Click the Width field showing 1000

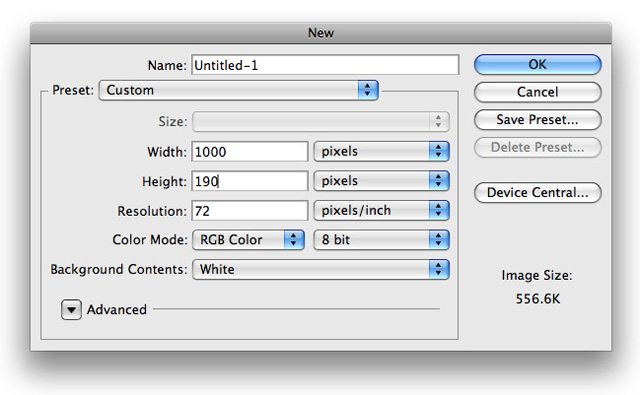pyautogui.click(x=250, y=152)
